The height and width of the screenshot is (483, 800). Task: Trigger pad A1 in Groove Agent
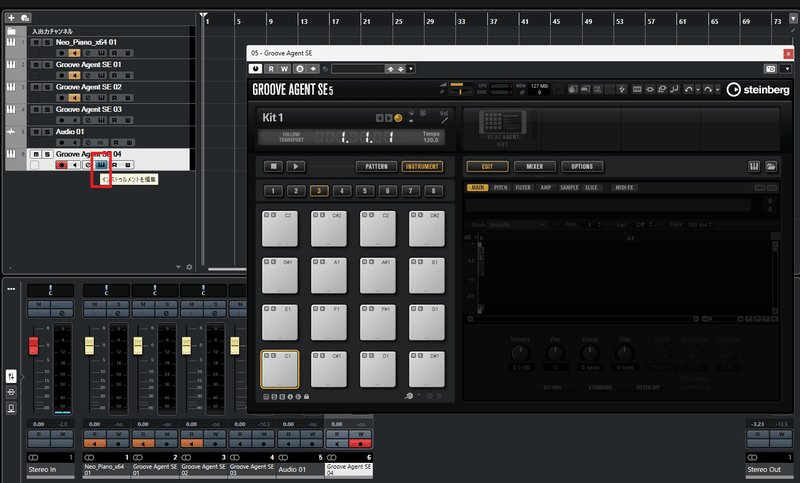tap(329, 275)
